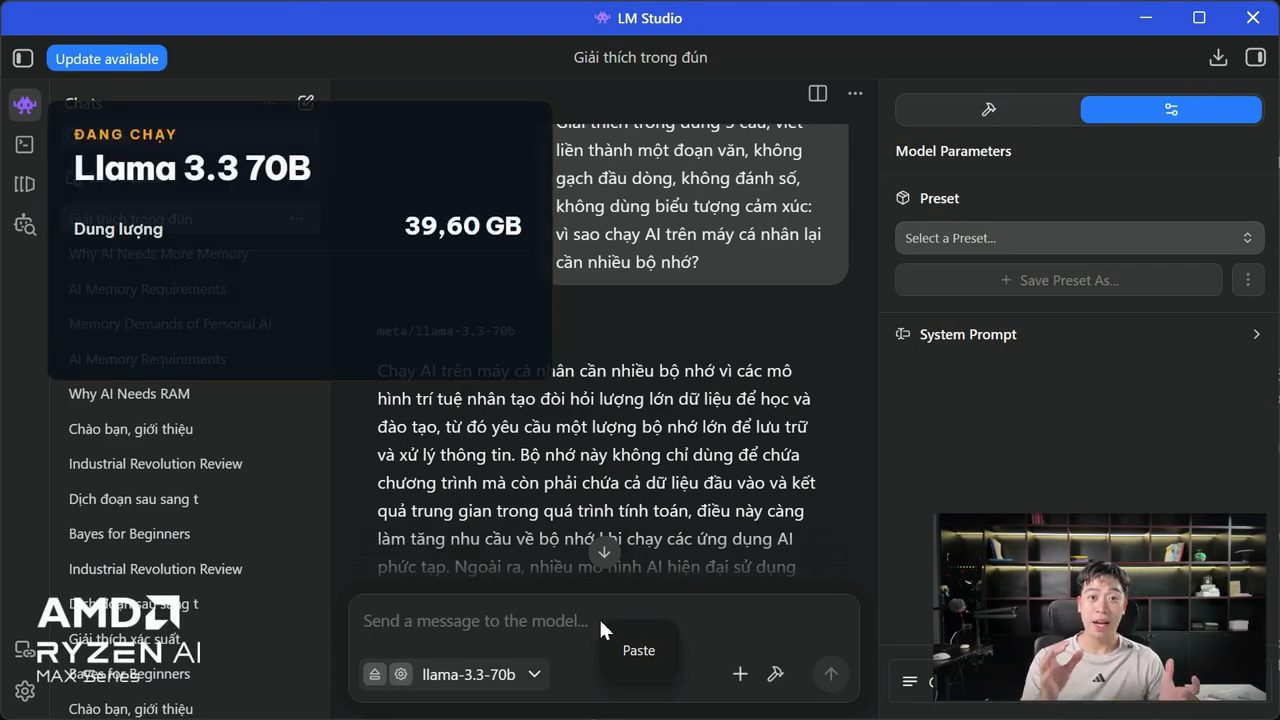
Task: Open model load settings gear near selector
Action: [401, 674]
